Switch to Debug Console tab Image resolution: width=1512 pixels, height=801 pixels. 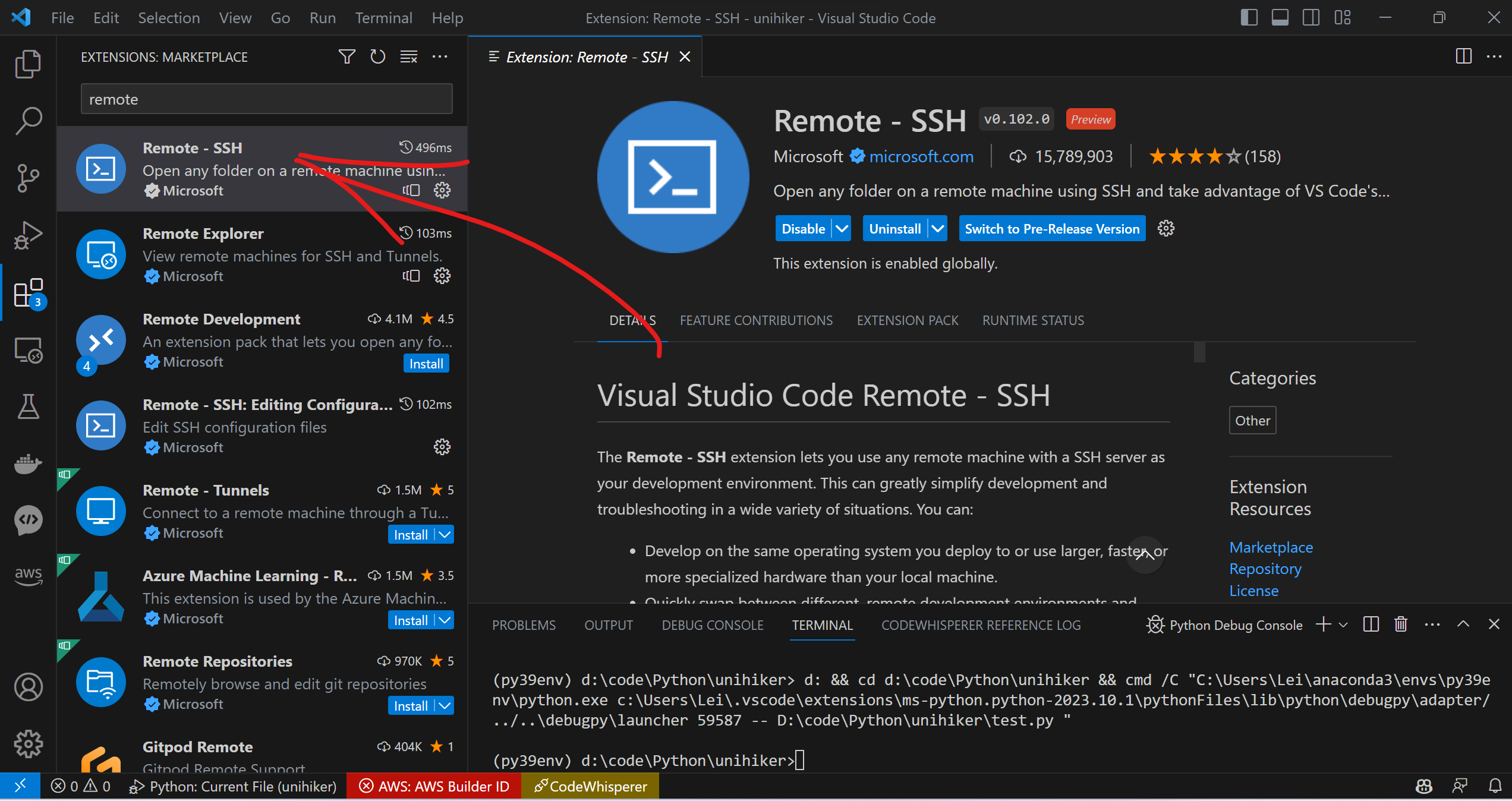click(x=713, y=625)
